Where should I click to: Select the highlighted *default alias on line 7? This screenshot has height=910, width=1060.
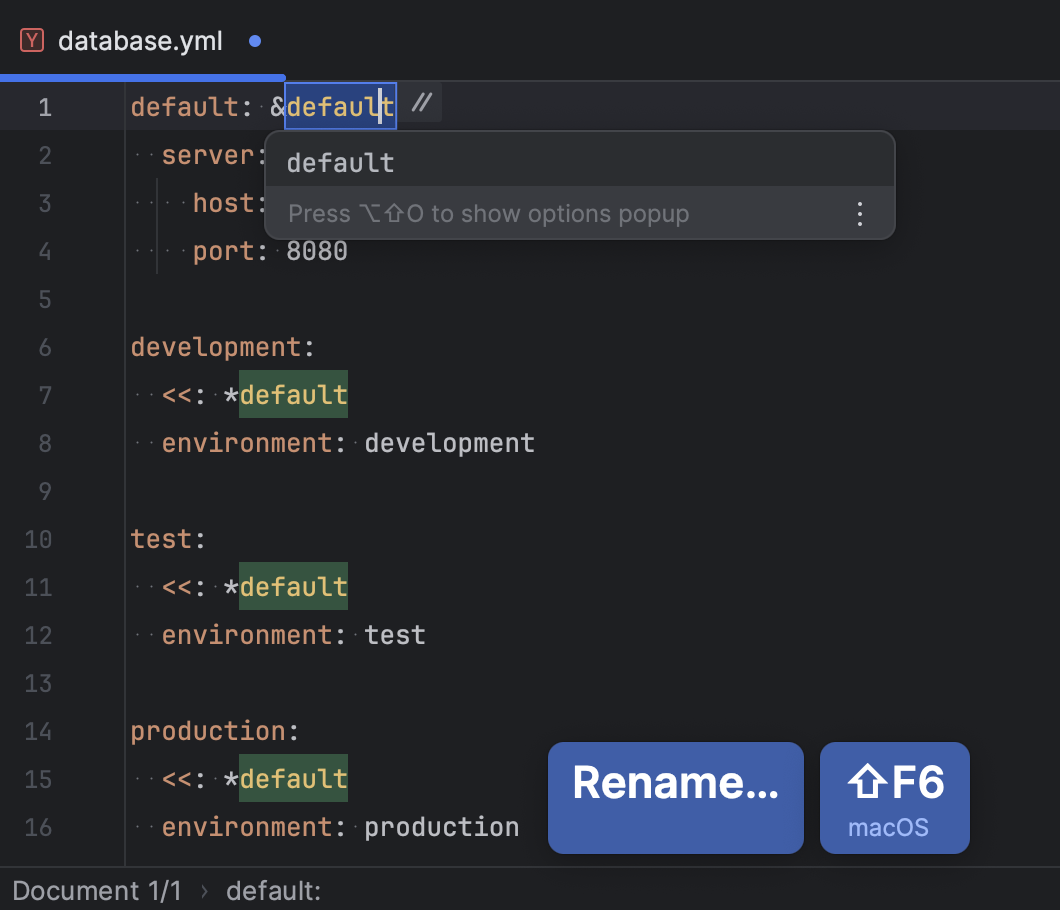(292, 394)
